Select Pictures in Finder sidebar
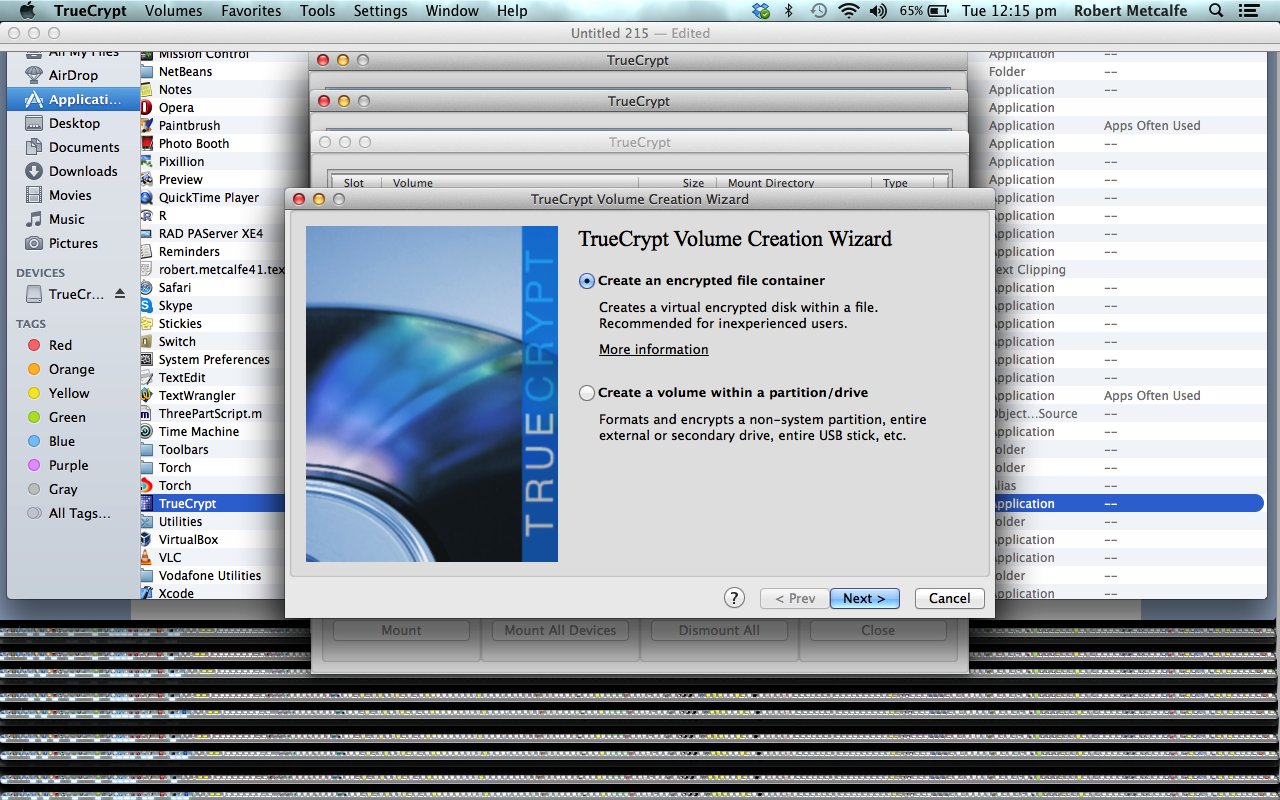The image size is (1280, 800). [73, 243]
